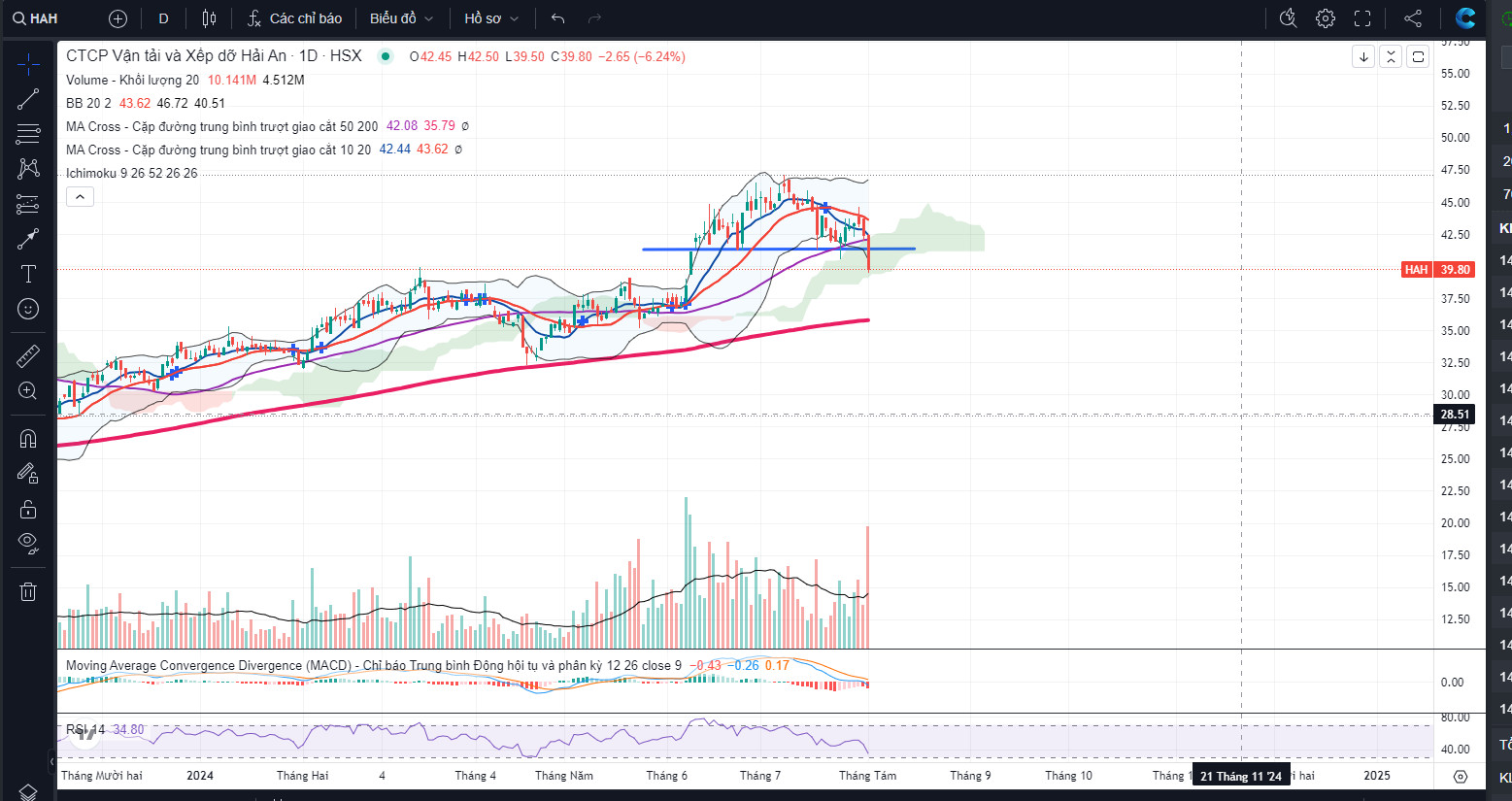This screenshot has height=801, width=1512.
Task: Activate the zoom in tool
Action: coord(28,390)
